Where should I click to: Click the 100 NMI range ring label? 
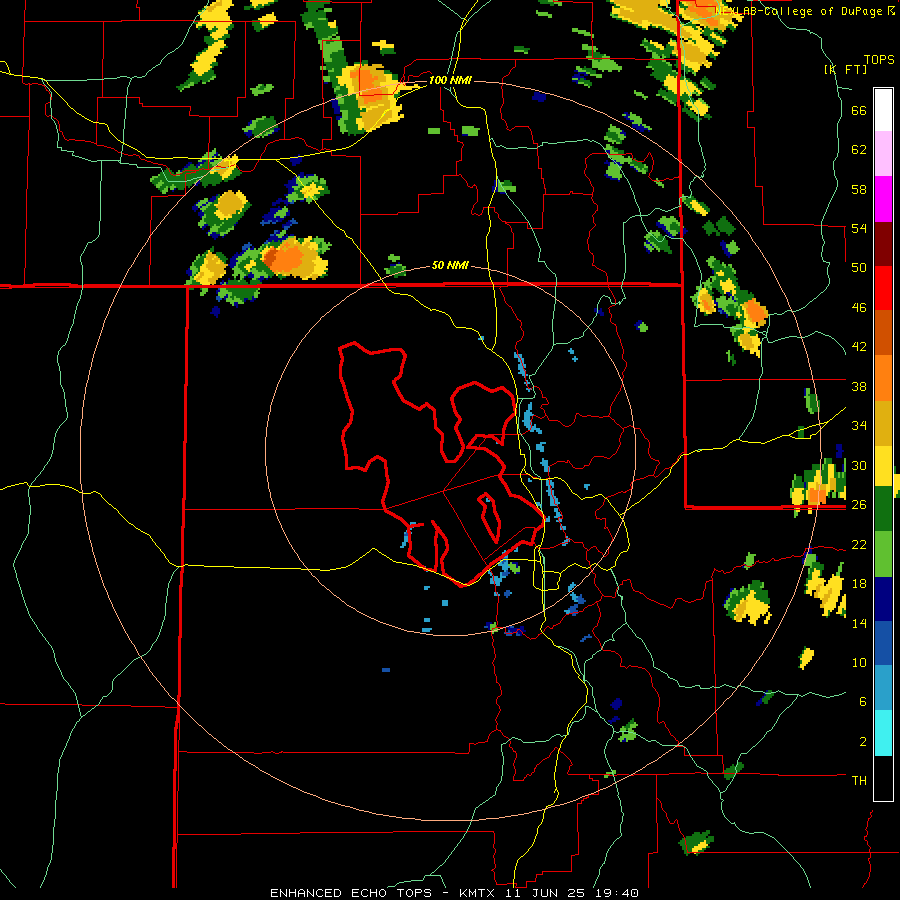point(450,80)
